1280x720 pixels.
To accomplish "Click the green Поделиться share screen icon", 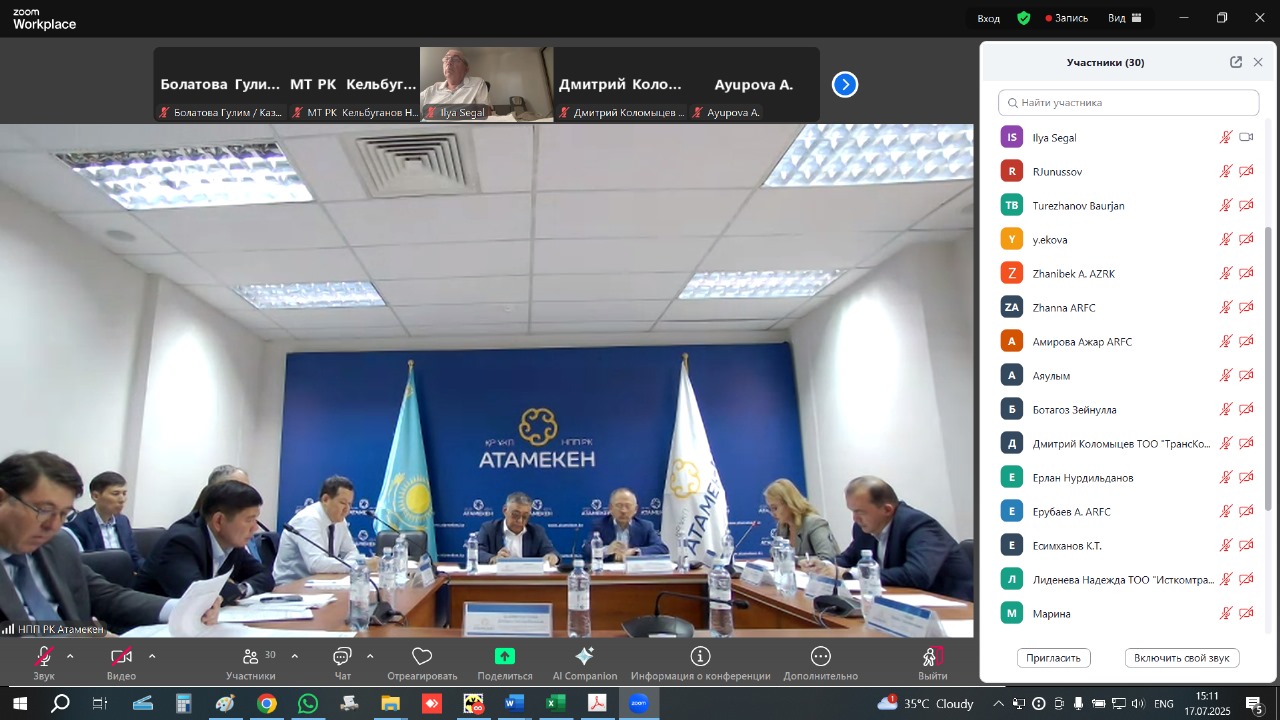I will pyautogui.click(x=505, y=656).
